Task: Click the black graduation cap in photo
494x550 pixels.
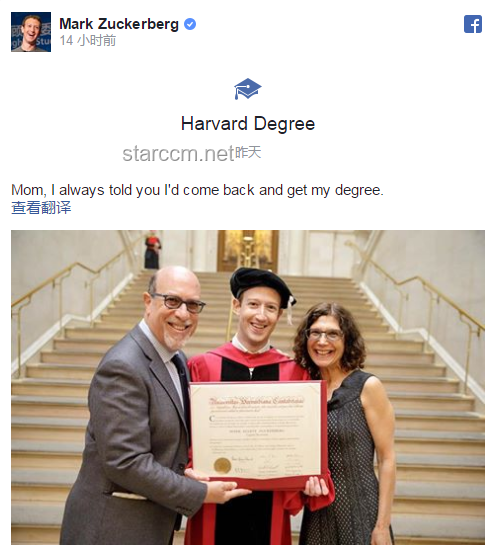Action: pyautogui.click(x=262, y=283)
